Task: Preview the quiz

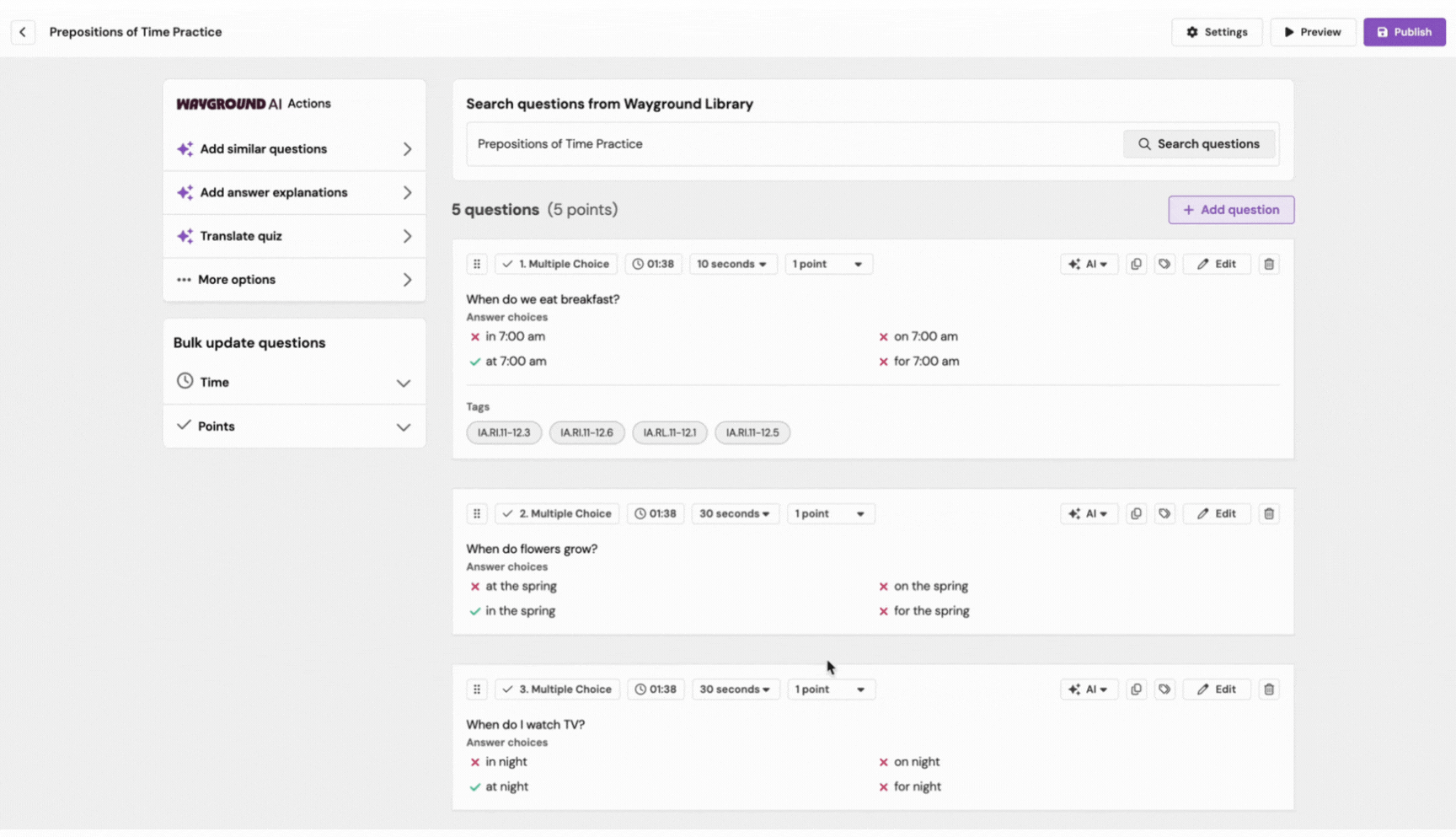Action: click(1313, 32)
